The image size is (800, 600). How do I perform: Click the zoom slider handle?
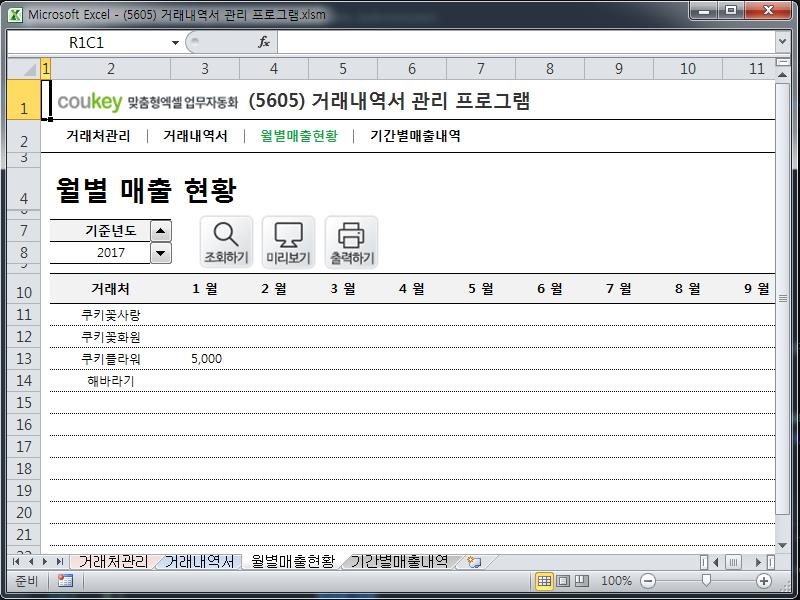[706, 580]
